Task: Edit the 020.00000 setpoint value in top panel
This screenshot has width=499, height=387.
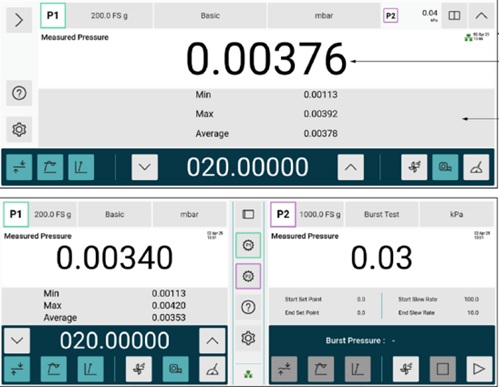Action: 247,167
